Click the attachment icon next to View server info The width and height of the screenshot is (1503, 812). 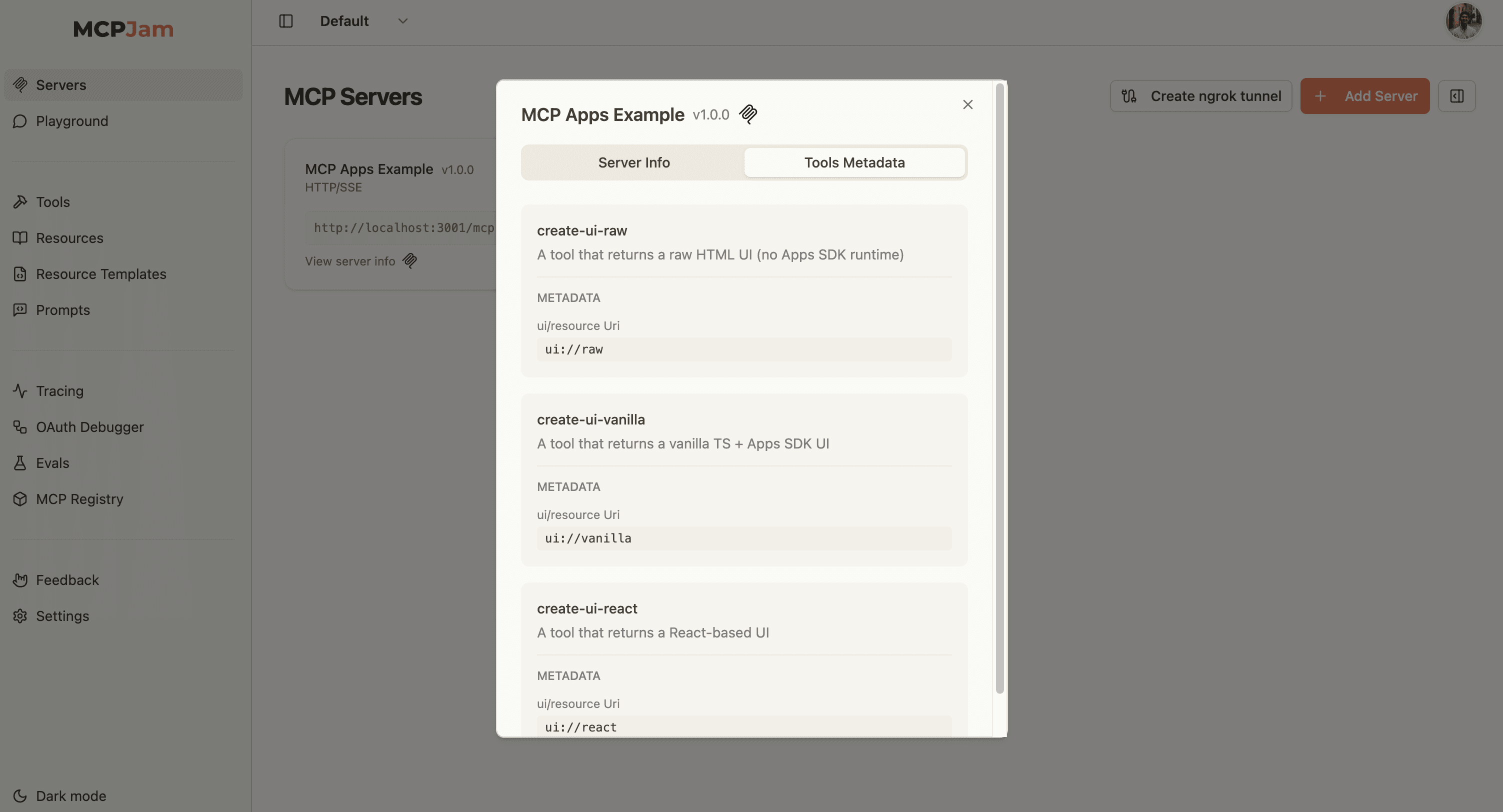tap(409, 261)
